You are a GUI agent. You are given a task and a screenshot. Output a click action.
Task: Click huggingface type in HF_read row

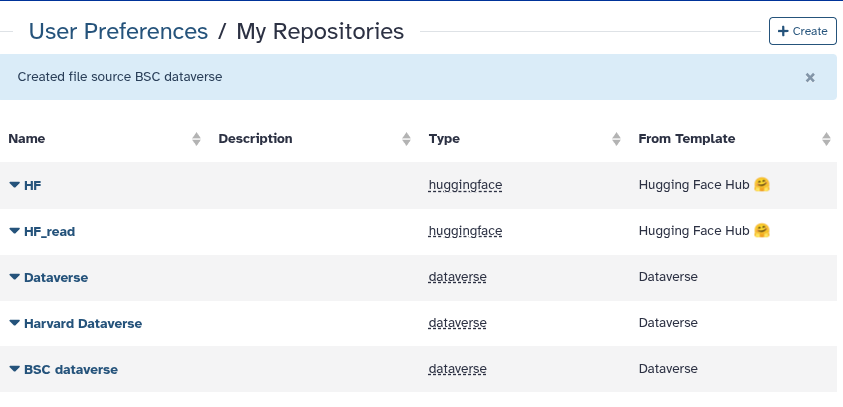[x=465, y=231]
